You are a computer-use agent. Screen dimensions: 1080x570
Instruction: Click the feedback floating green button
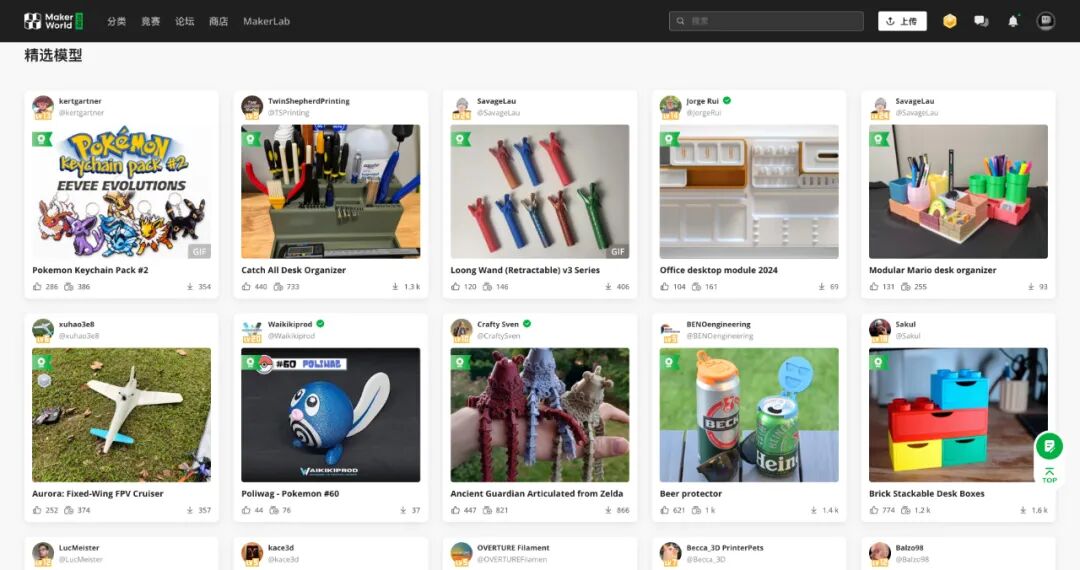click(1049, 447)
